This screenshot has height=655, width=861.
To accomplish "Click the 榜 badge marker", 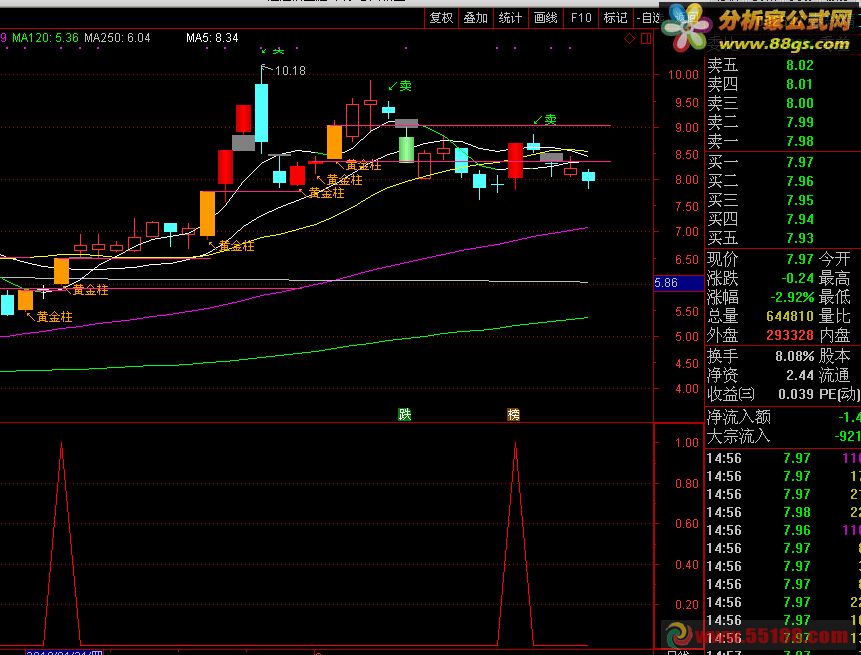I will pos(513,414).
